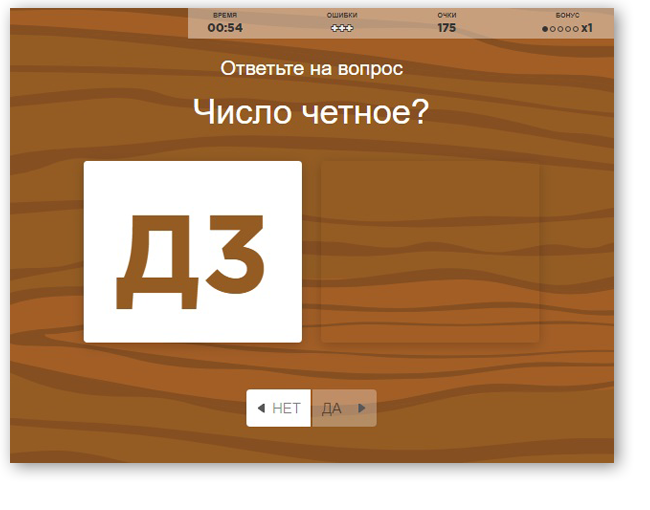Click the Ответьте на вопрос instruction text

pos(311,69)
